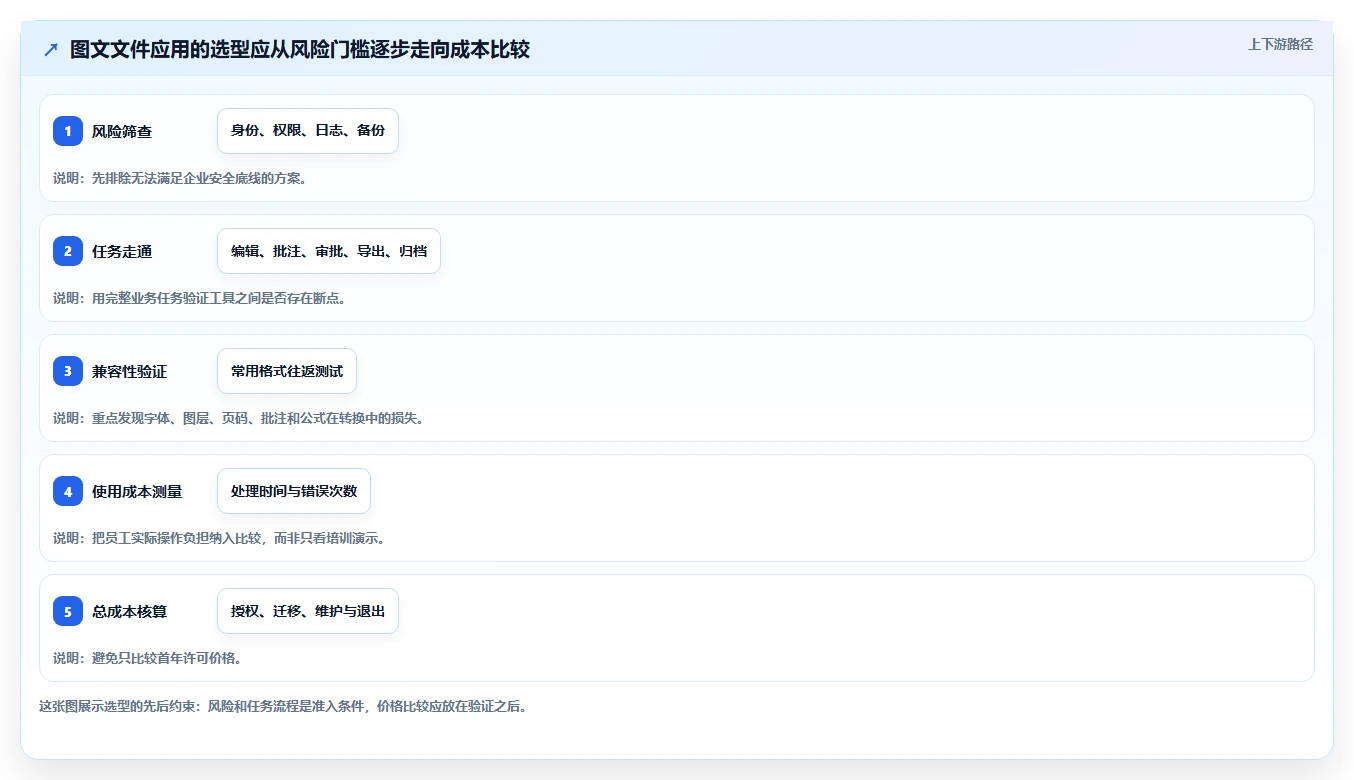Image resolution: width=1354 pixels, height=780 pixels.
Task: Click the note 先排除无法满足企业安全底线的方案
Action: click(x=180, y=178)
